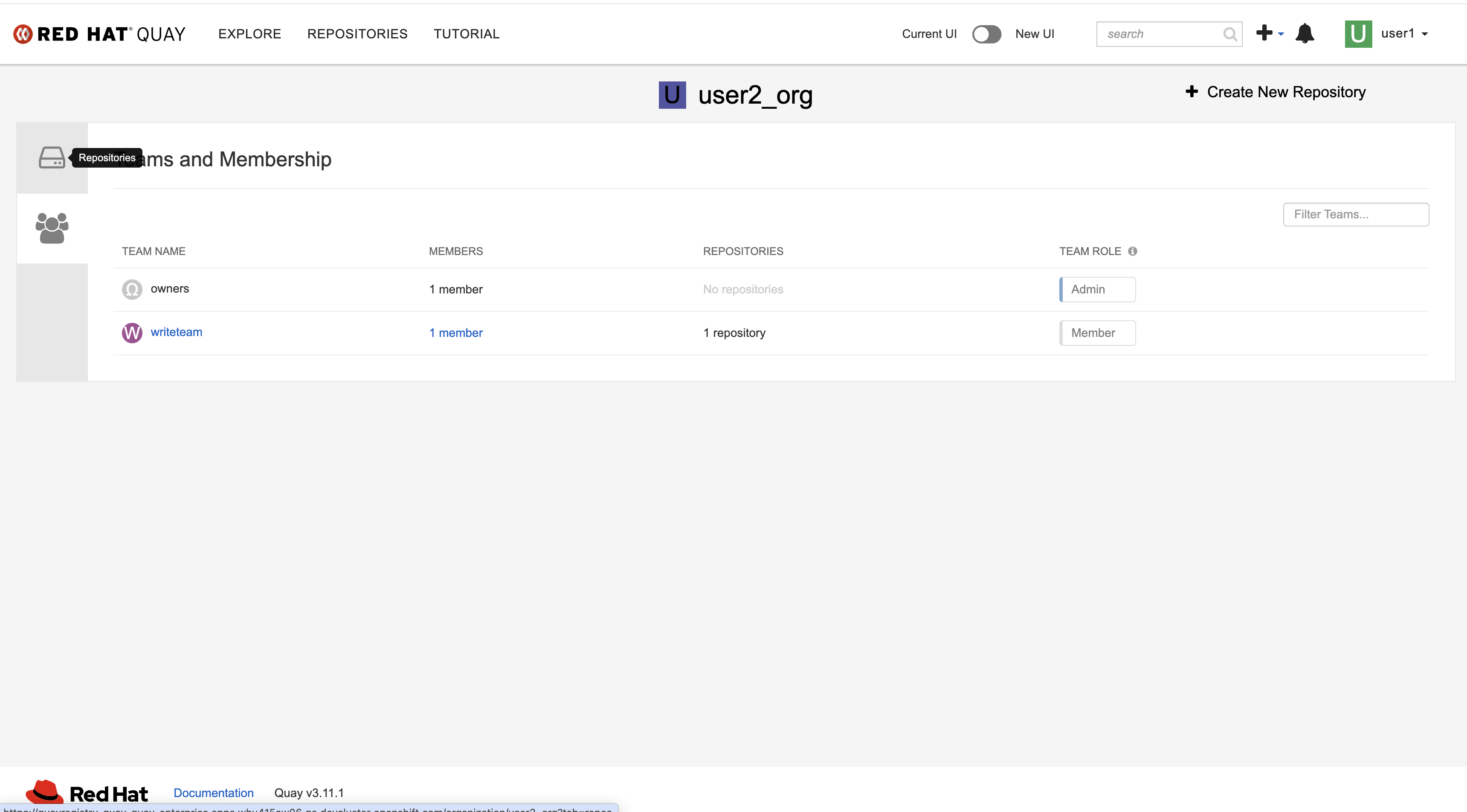Open the Documentation footer link

click(214, 793)
